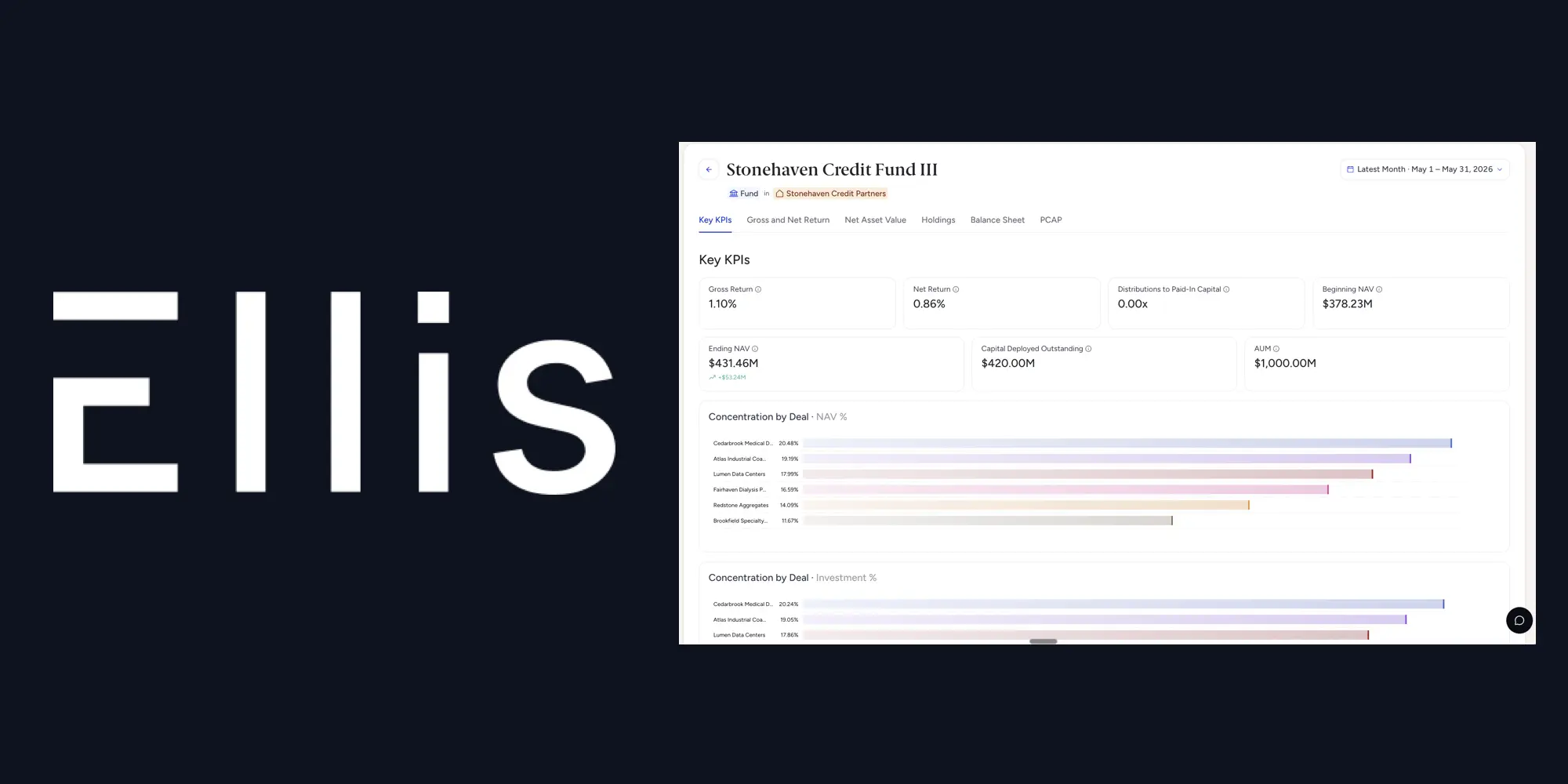Screen dimensions: 1568x784
Task: Click the Concentration by Deal NAV % heading
Action: [778, 417]
